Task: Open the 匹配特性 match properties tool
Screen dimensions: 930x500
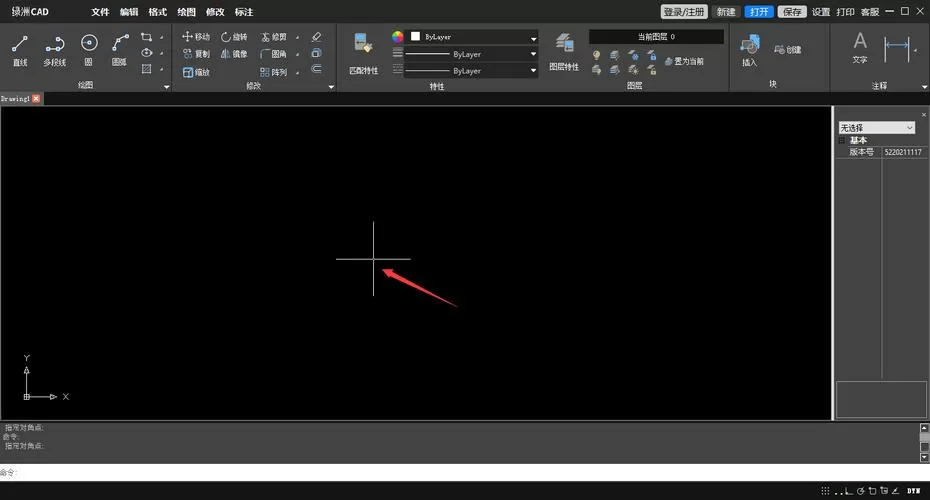Action: coord(364,53)
